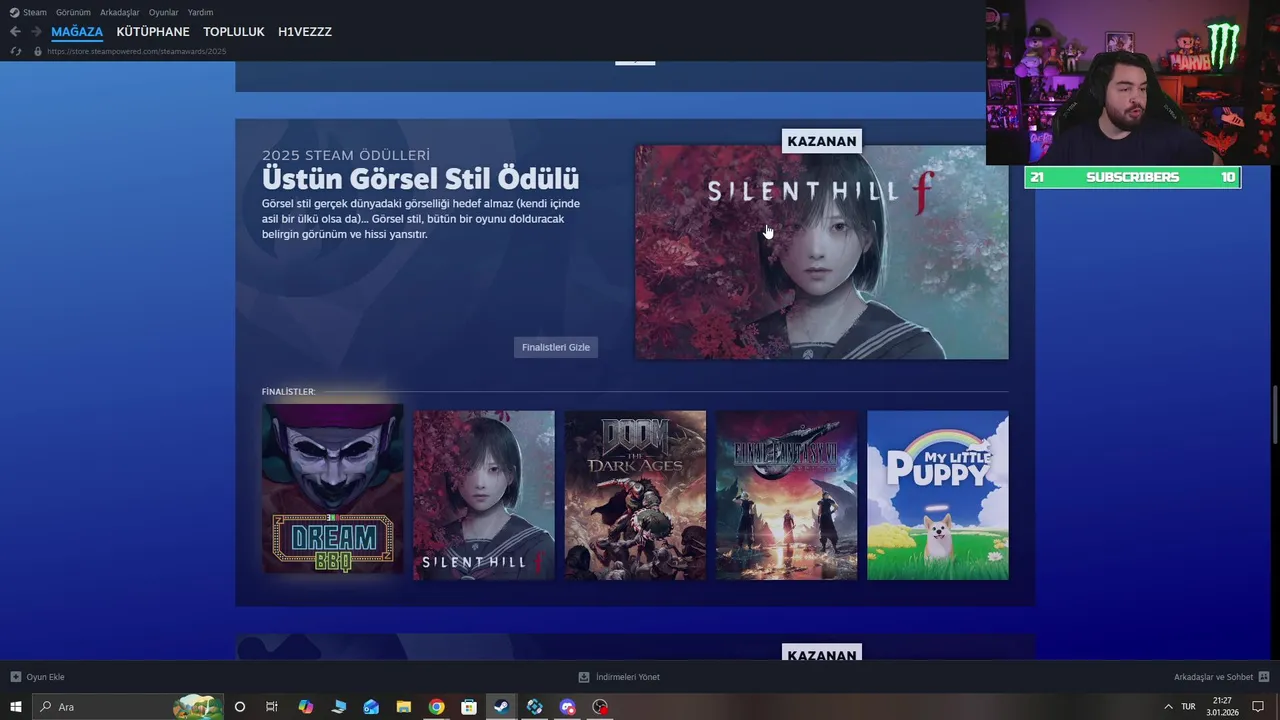Click the KAZANAN label above Silent Hill f
This screenshot has width=1280, height=720.
(822, 141)
